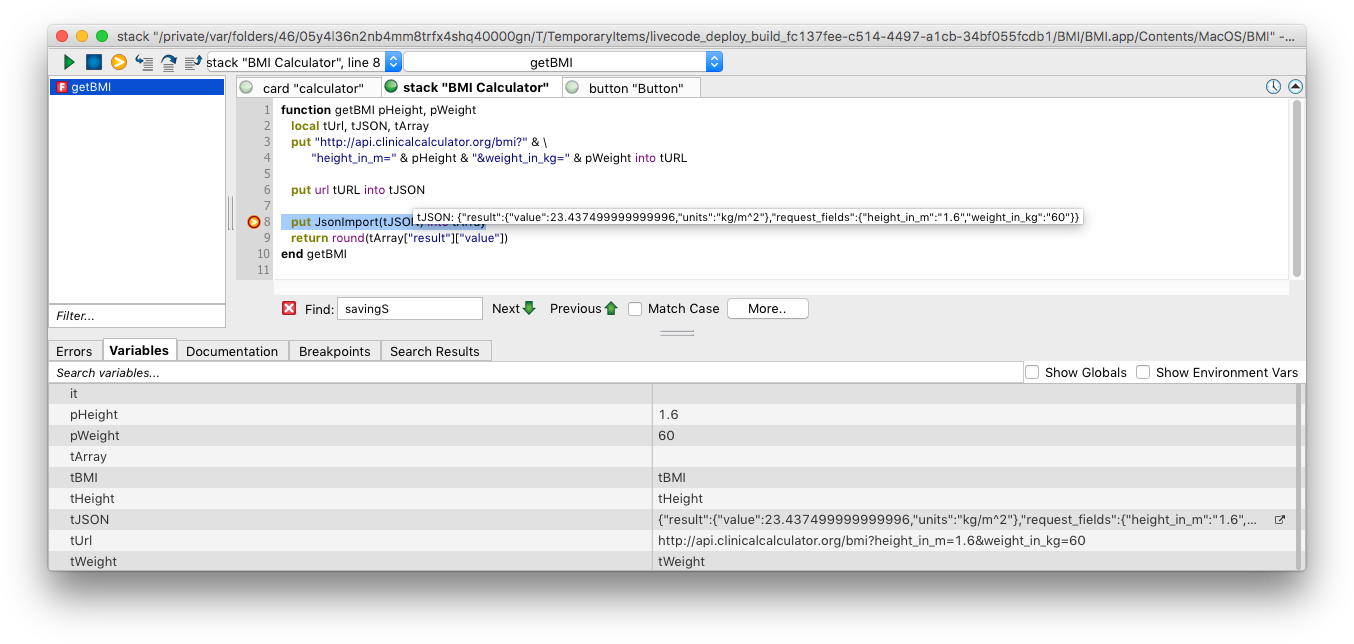Click the orange Show Next Statement icon
1354x644 pixels.
pyautogui.click(x=119, y=62)
